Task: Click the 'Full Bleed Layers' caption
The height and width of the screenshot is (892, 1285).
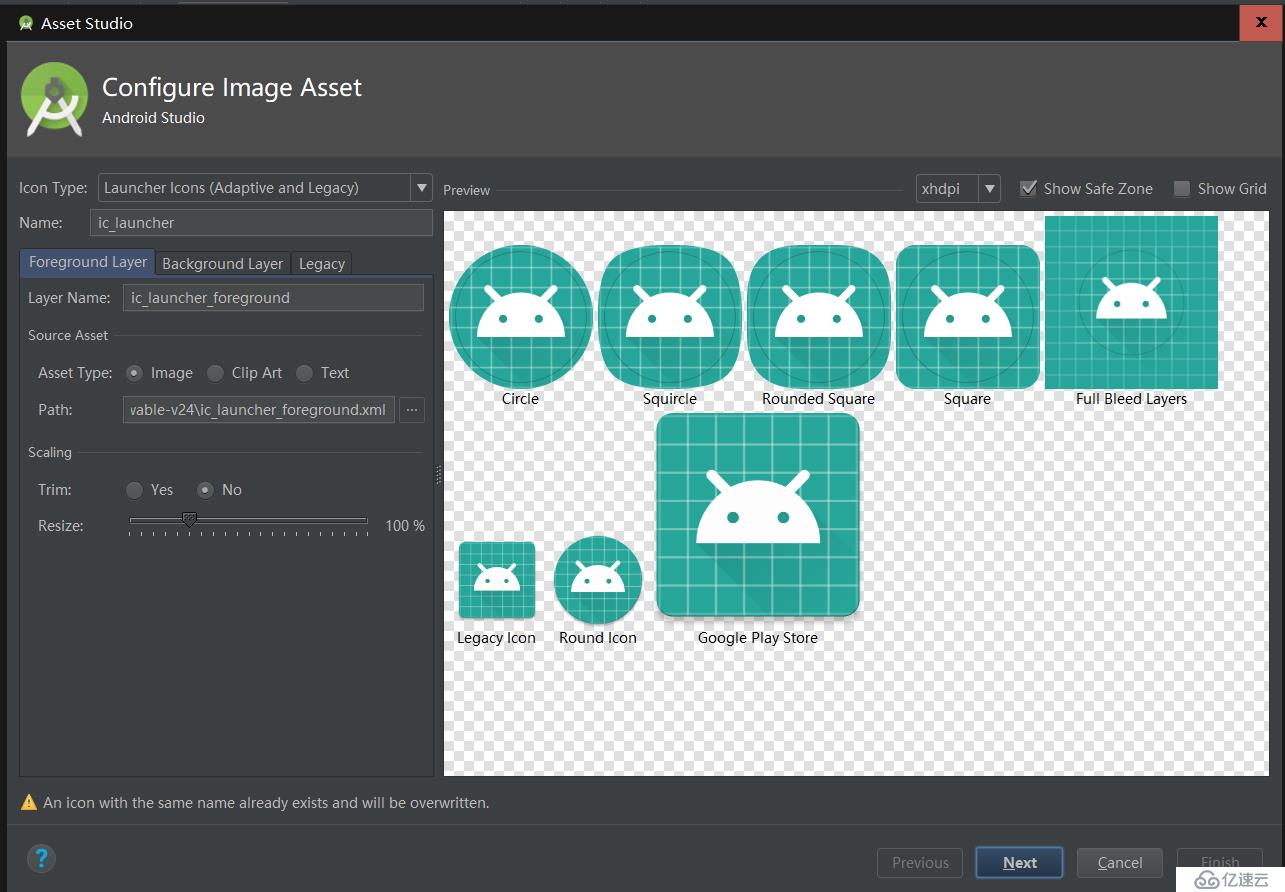Action: [1131, 399]
